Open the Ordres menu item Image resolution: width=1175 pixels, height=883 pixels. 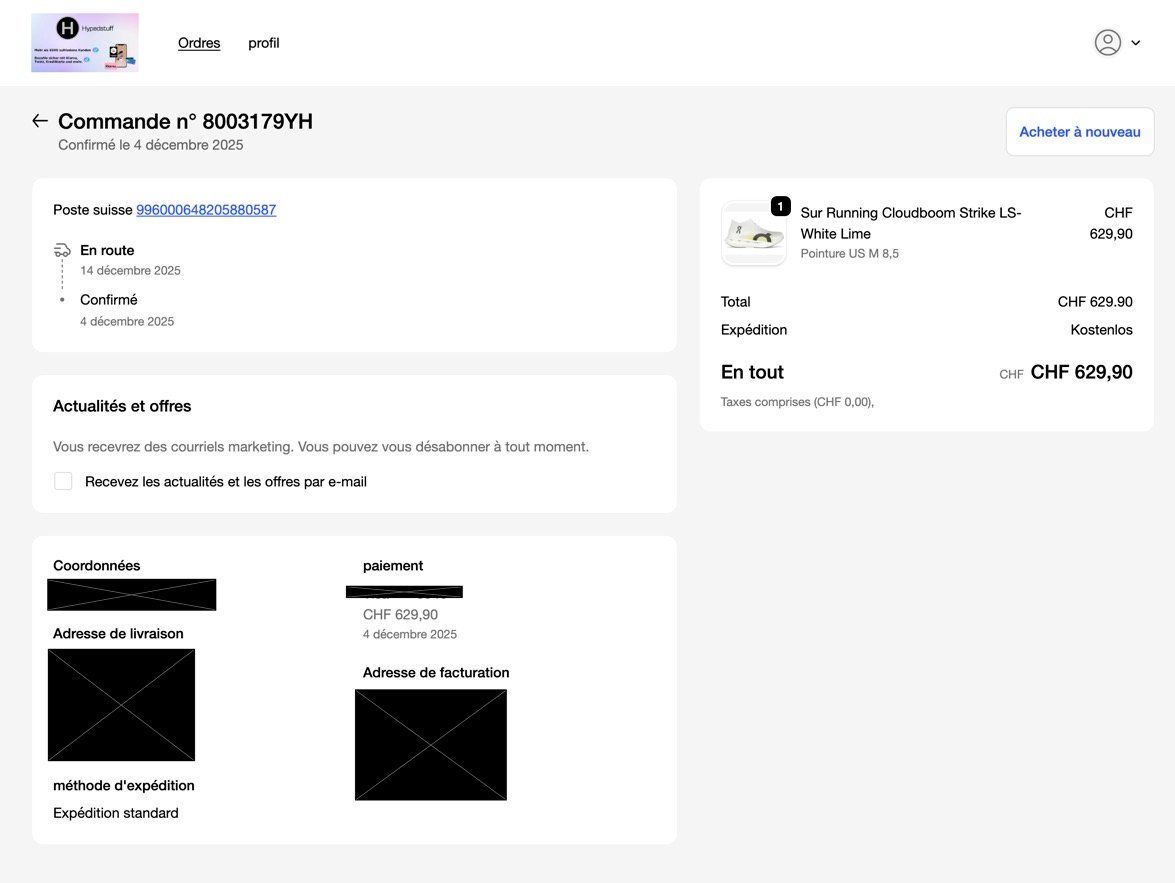(199, 43)
